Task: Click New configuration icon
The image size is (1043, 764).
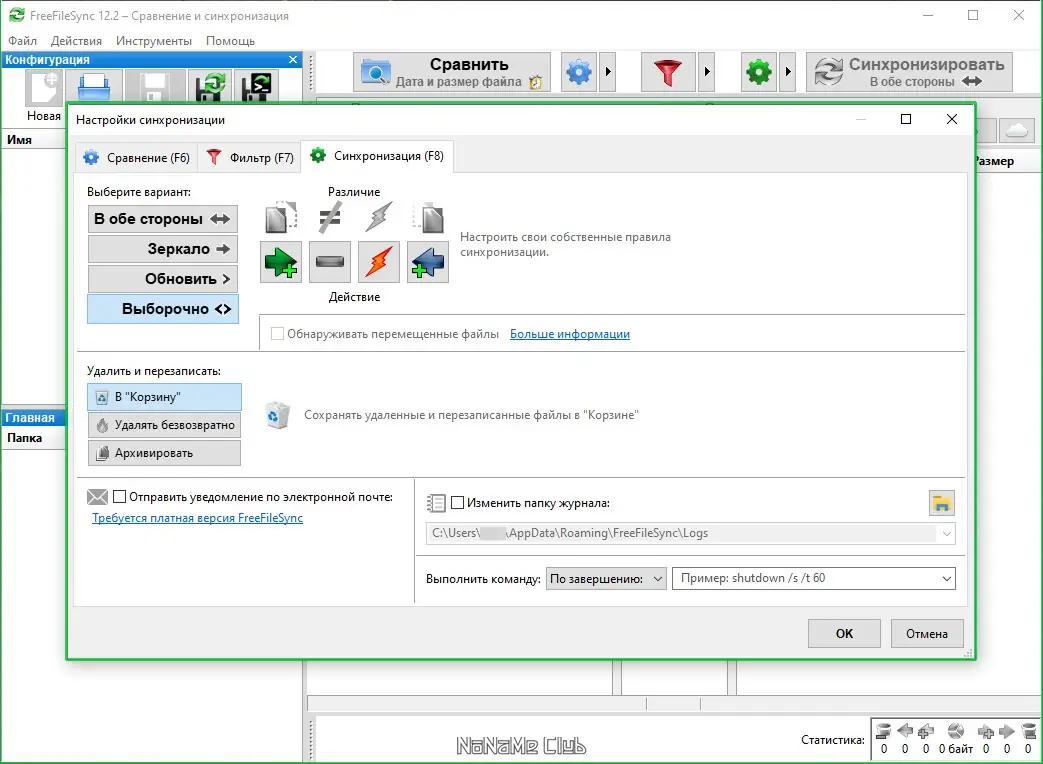Action: (44, 88)
